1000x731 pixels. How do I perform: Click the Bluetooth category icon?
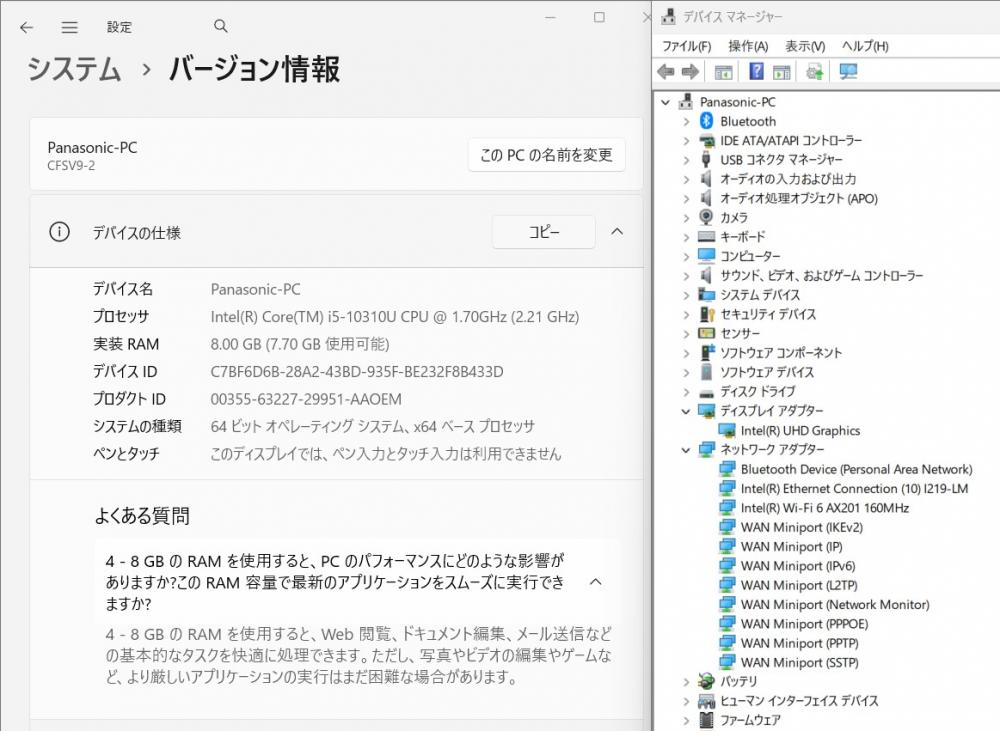coord(706,121)
